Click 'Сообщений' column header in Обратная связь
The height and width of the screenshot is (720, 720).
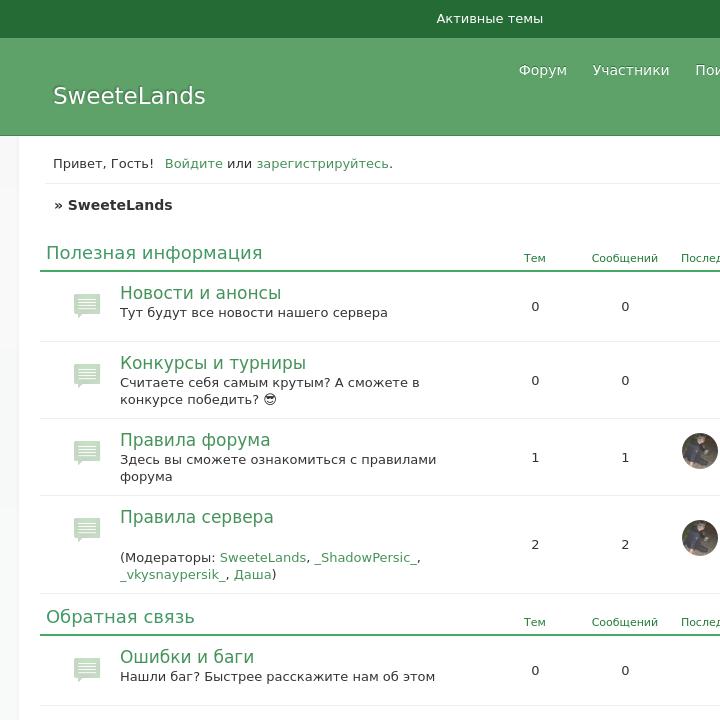[x=624, y=622]
